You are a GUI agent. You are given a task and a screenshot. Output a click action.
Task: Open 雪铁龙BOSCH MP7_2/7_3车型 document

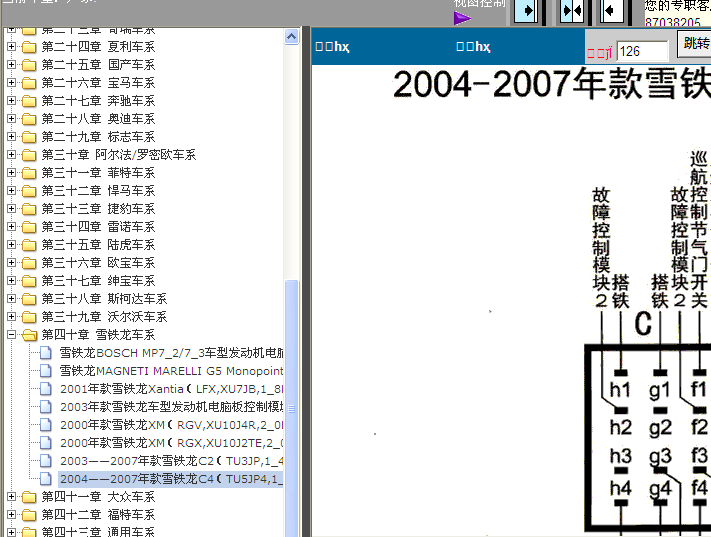[171, 353]
